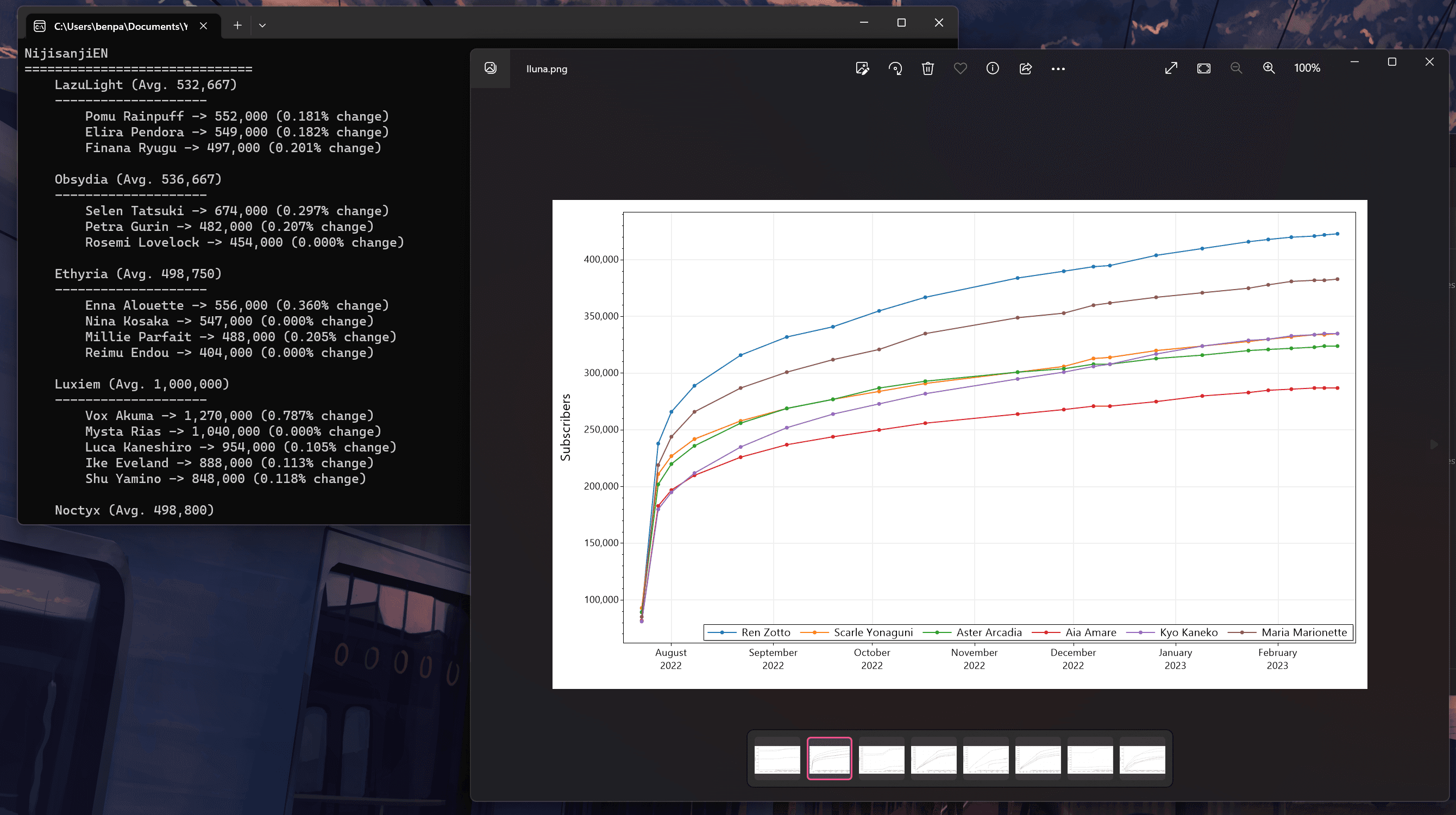
Task: Open file info with the info icon
Action: [x=993, y=68]
